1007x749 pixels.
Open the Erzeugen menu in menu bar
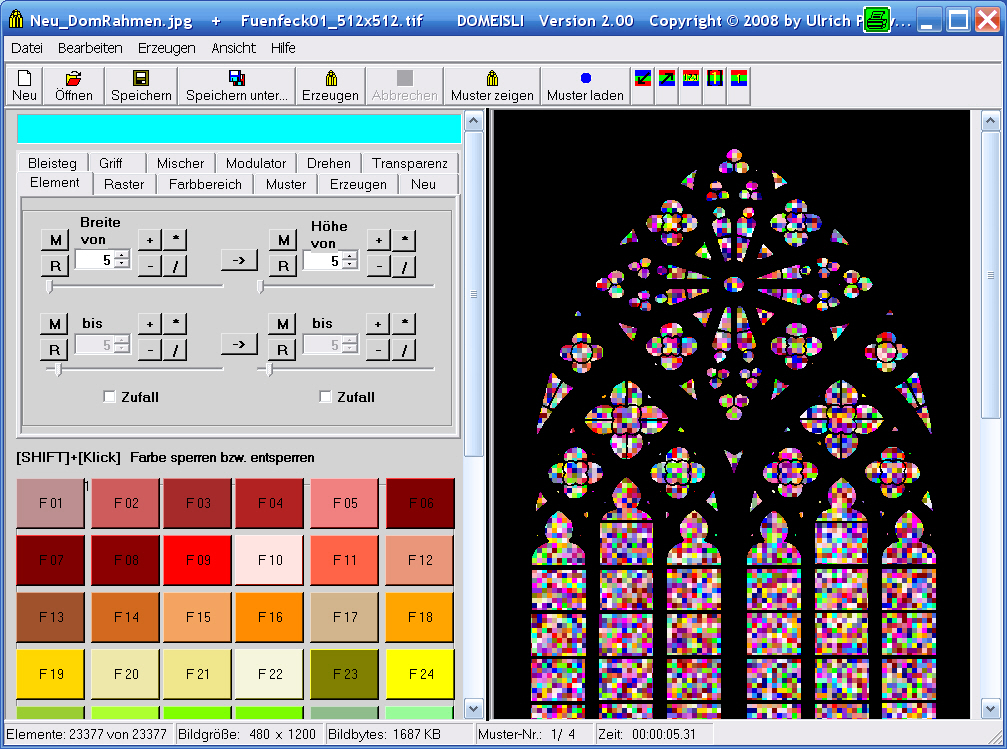click(166, 48)
